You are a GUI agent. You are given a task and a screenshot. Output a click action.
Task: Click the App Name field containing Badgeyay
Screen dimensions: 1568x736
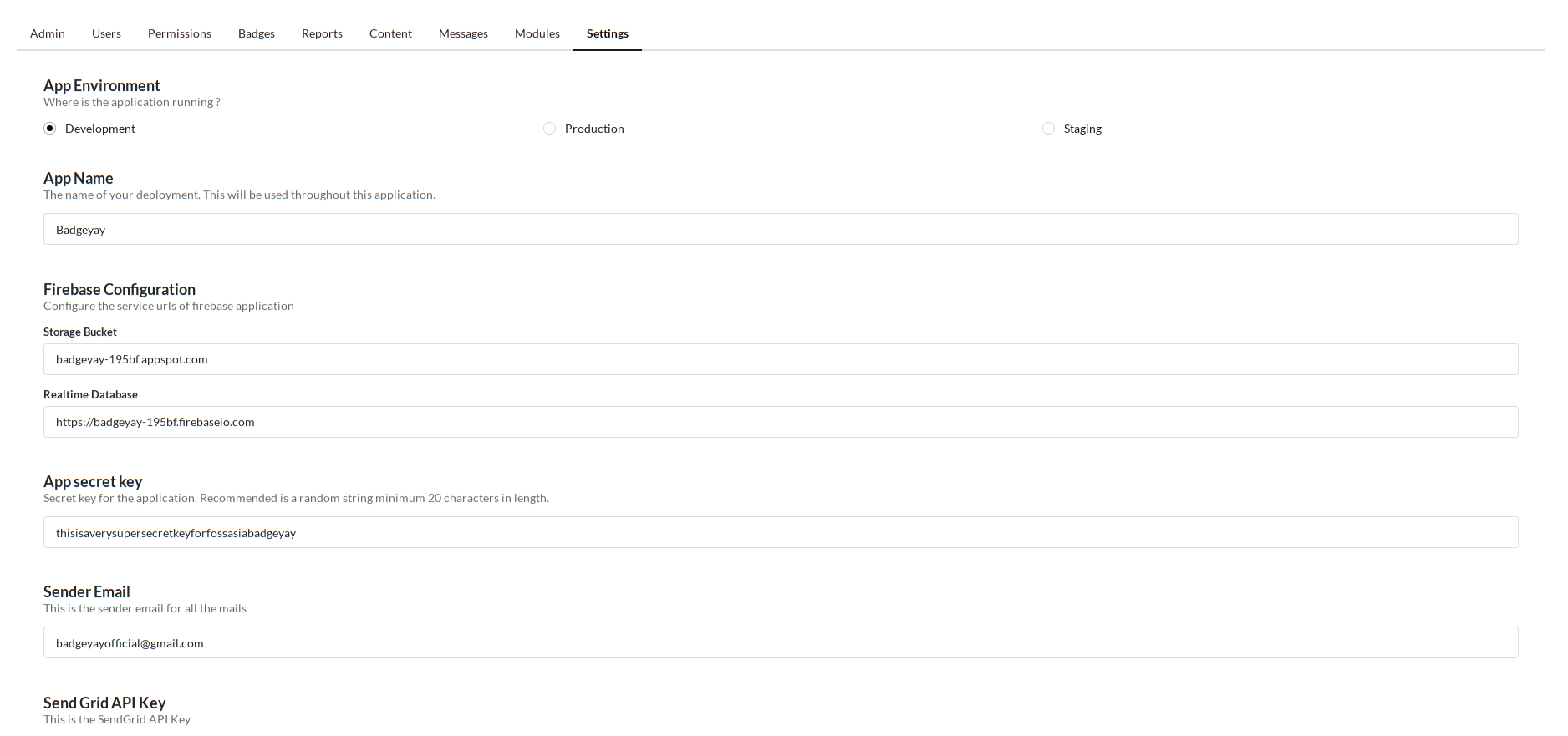click(781, 229)
